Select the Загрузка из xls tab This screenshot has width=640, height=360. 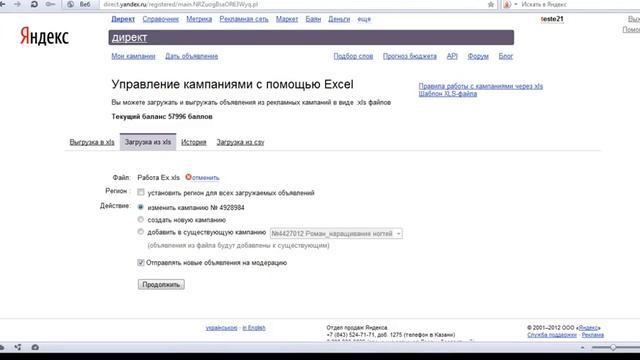[x=148, y=142]
